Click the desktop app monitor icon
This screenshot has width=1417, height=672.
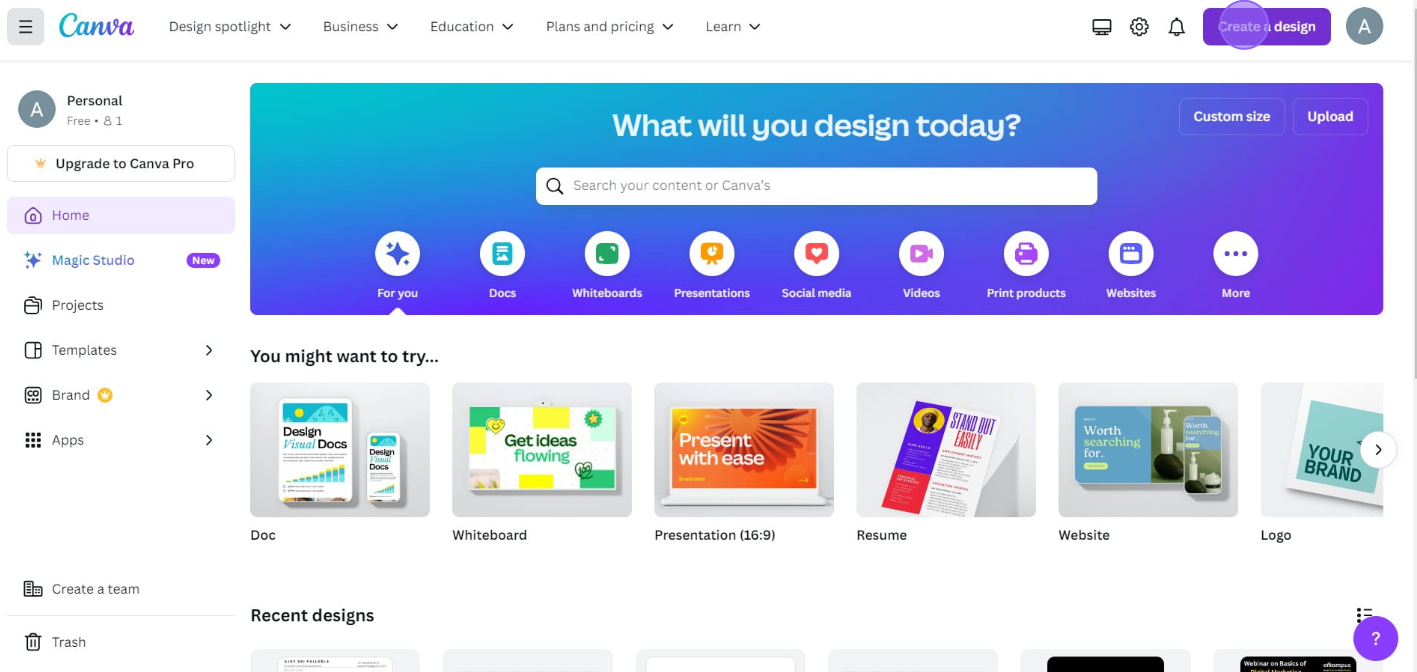click(x=1102, y=27)
